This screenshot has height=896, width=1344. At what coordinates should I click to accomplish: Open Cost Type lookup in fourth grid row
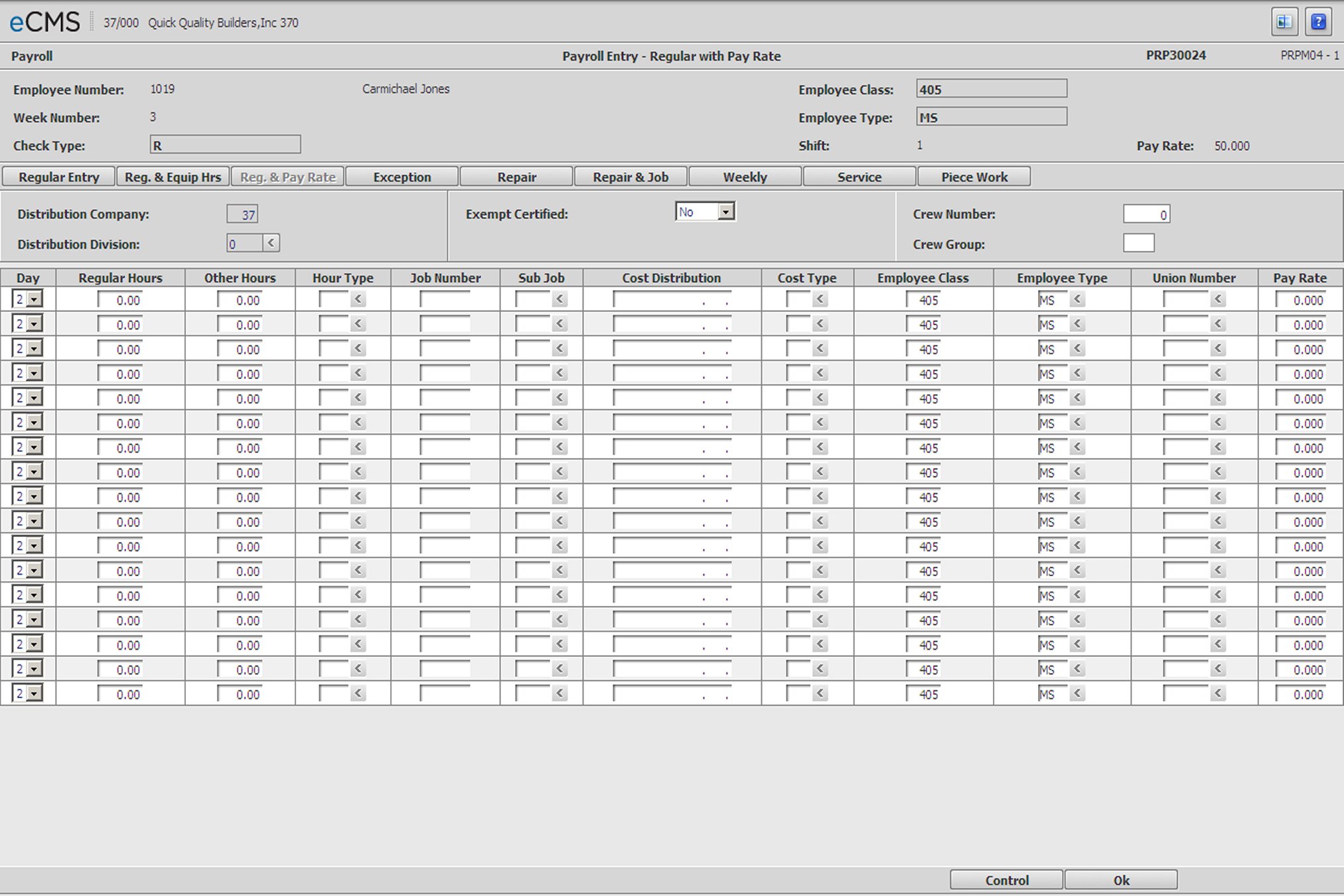pyautogui.click(x=820, y=373)
